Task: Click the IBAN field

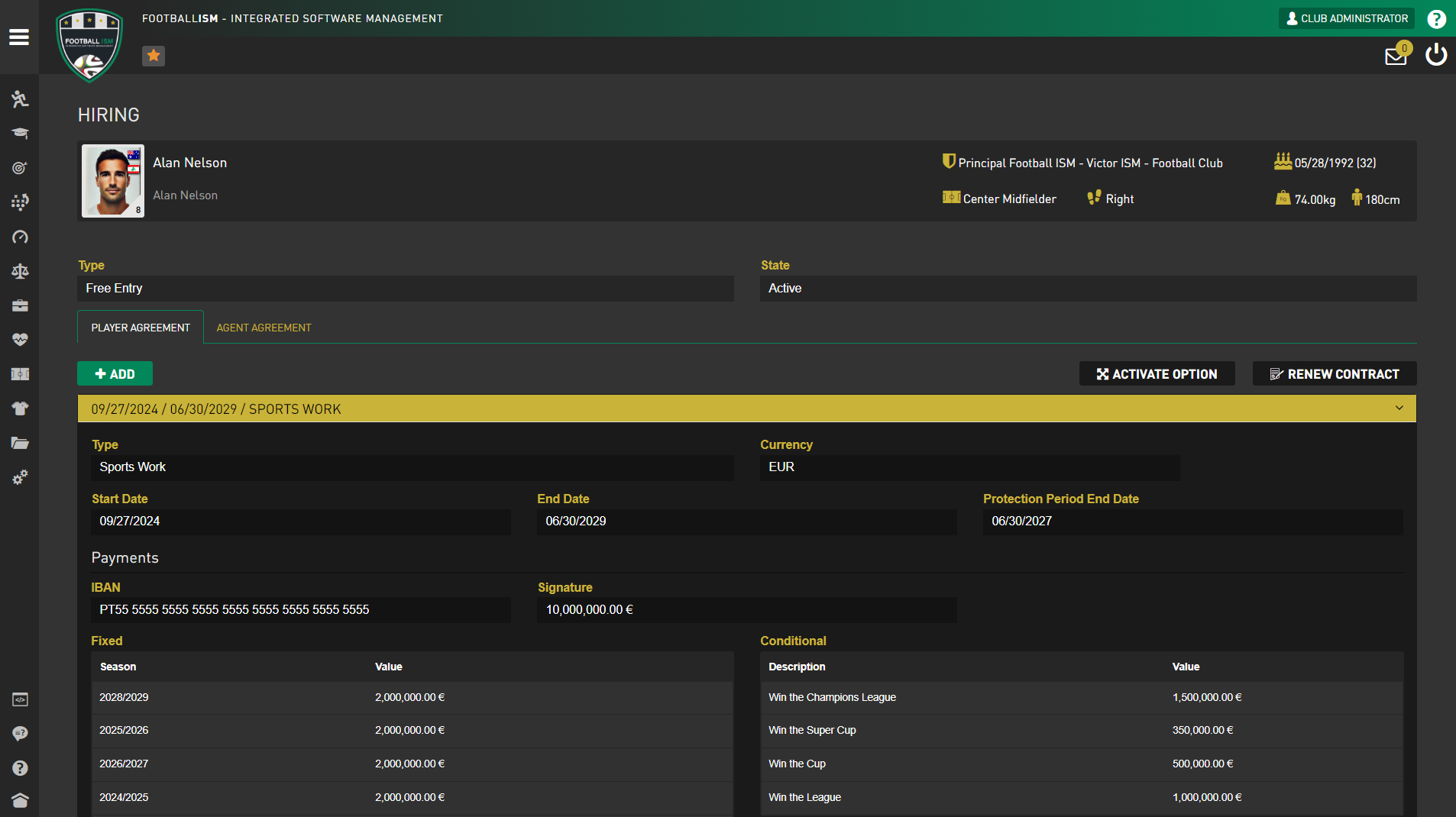Action: (x=301, y=609)
